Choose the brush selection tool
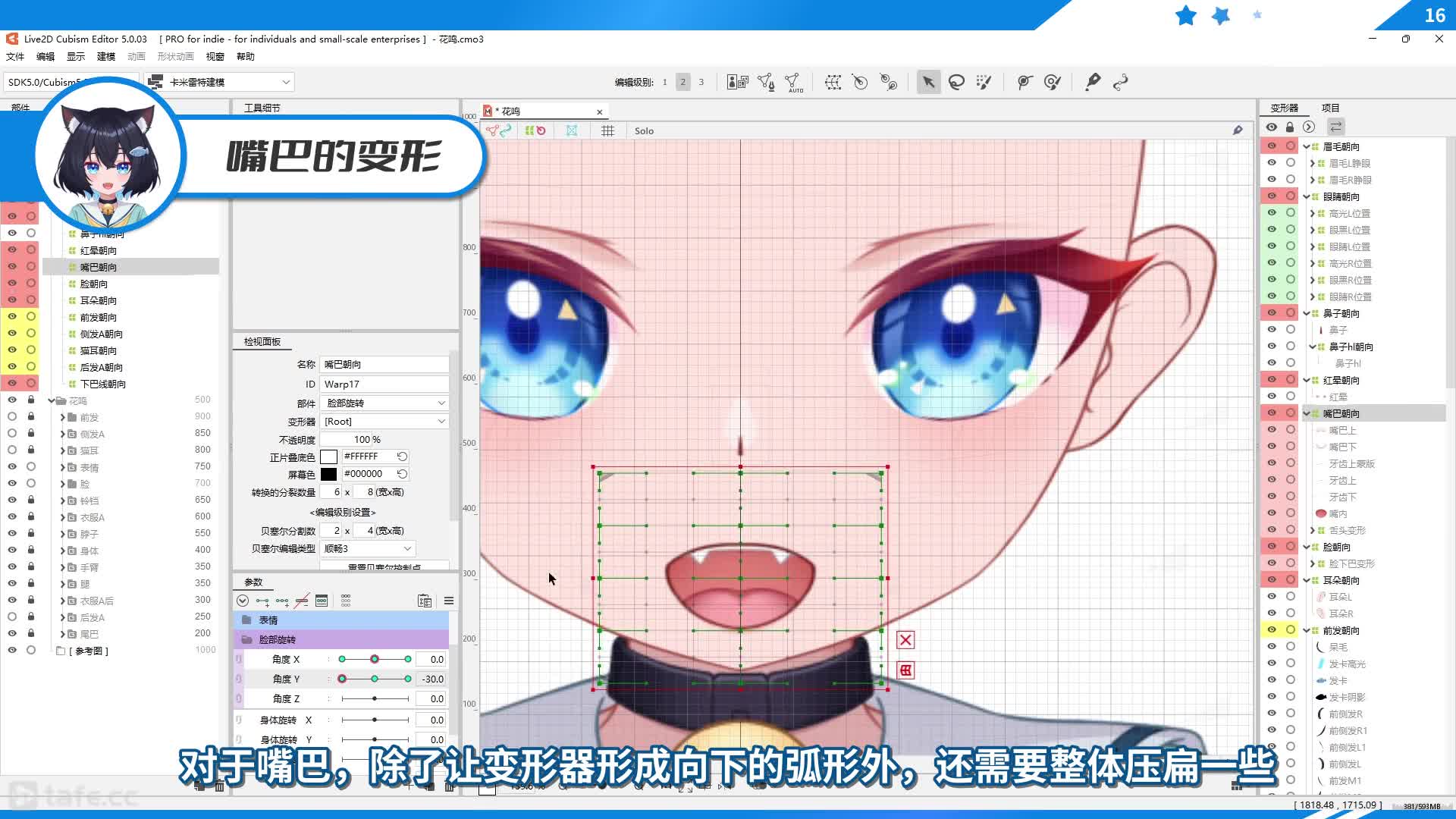 click(984, 82)
